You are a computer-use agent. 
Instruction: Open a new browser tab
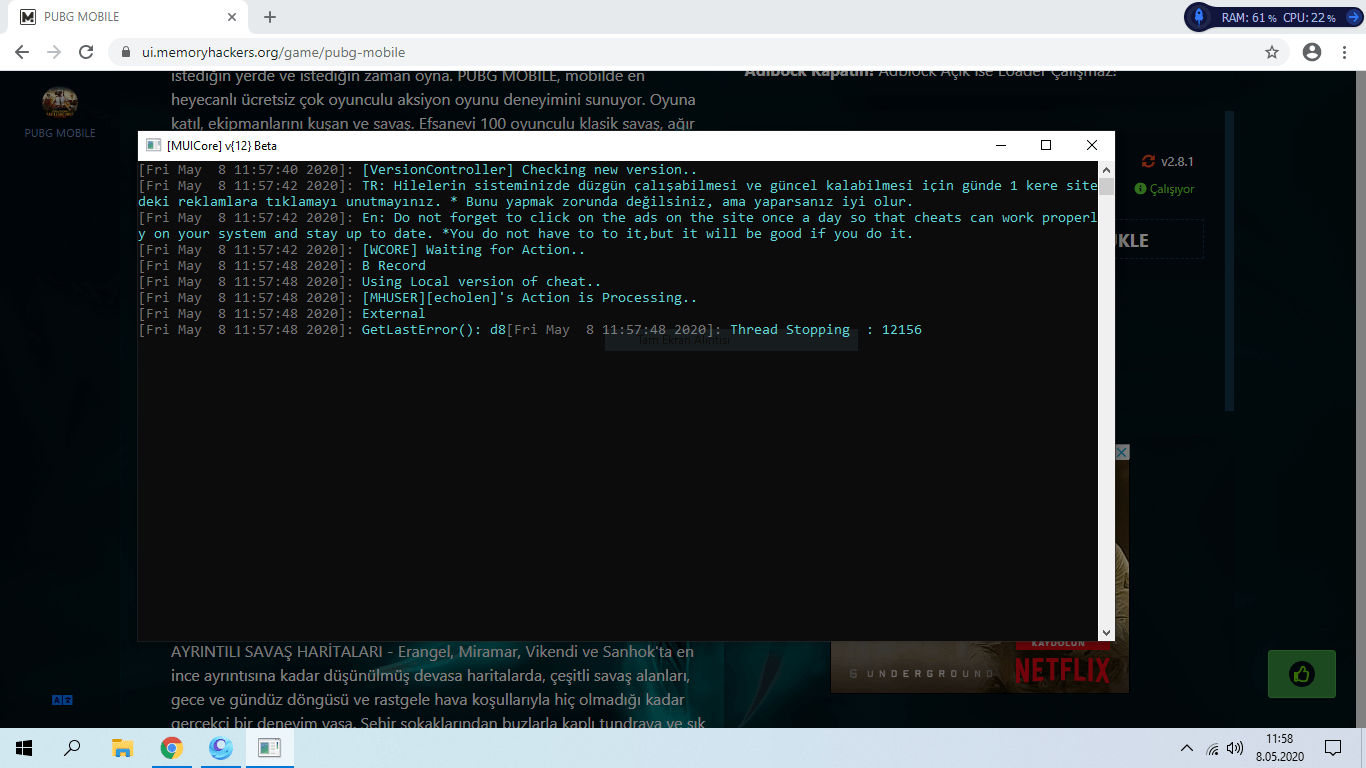point(270,17)
